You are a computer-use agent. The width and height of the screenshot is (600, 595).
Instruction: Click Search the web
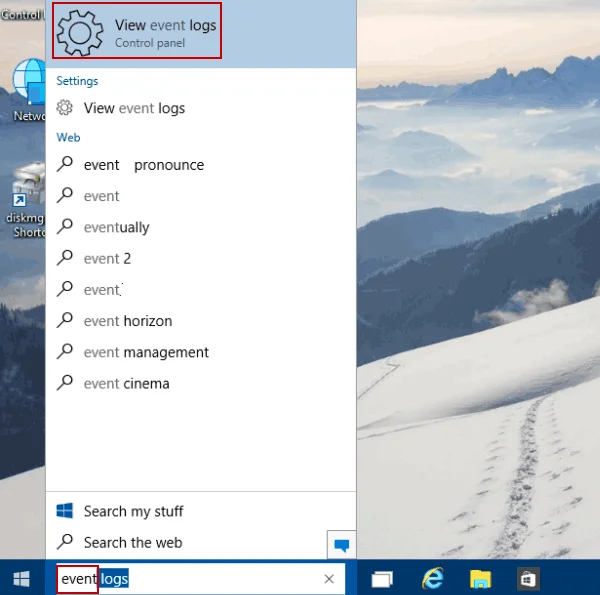(x=186, y=543)
